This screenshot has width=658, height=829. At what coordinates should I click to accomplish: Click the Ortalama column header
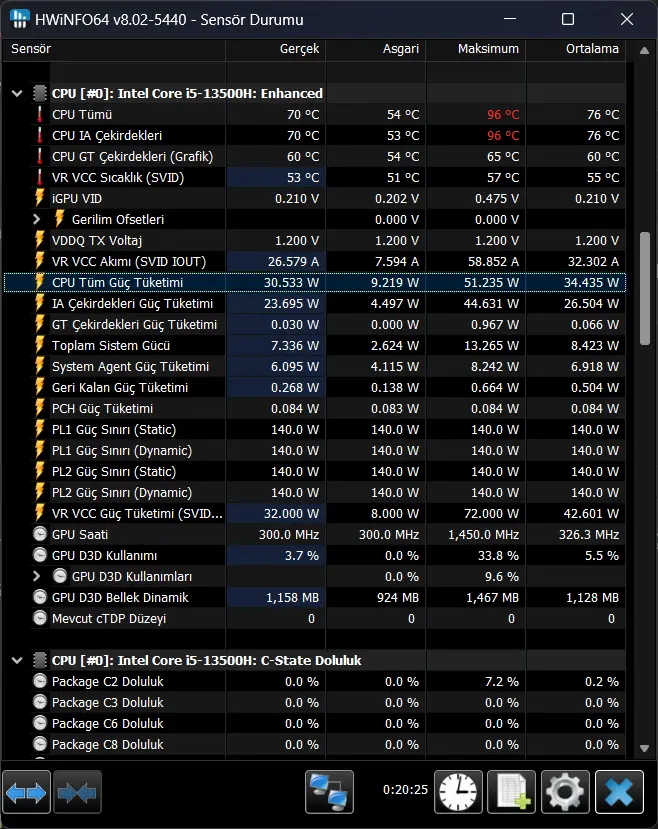coord(576,49)
